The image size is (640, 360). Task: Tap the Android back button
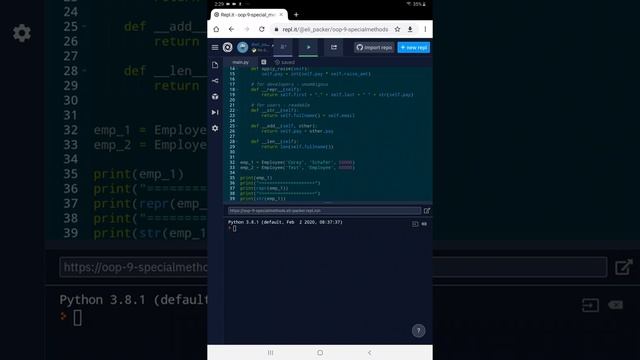point(369,353)
